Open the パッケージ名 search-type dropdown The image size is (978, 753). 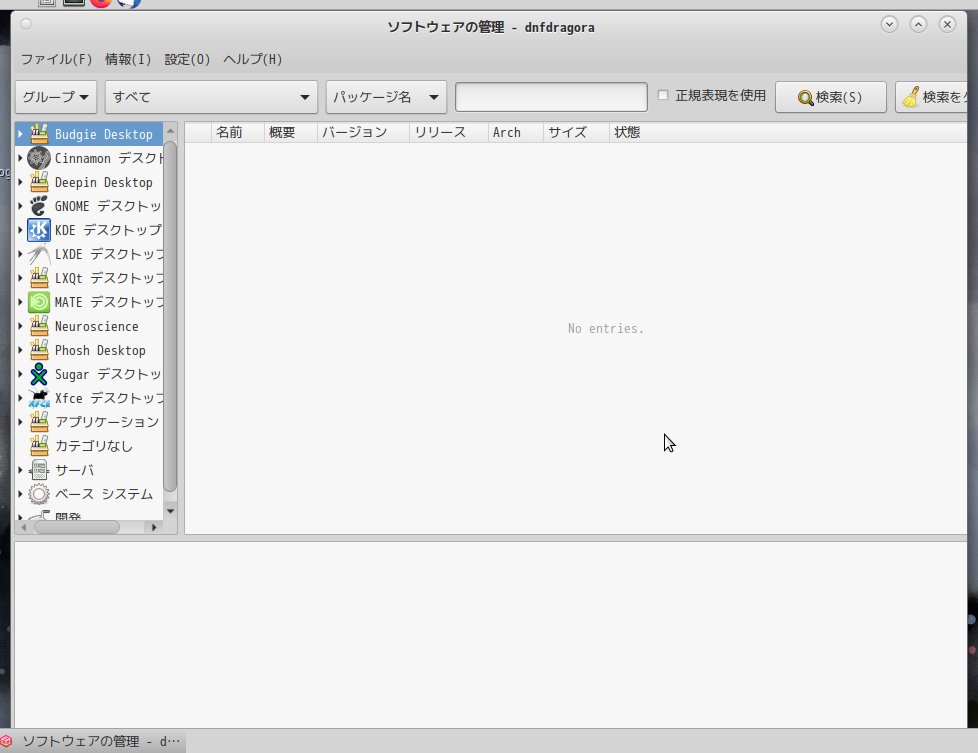(386, 97)
